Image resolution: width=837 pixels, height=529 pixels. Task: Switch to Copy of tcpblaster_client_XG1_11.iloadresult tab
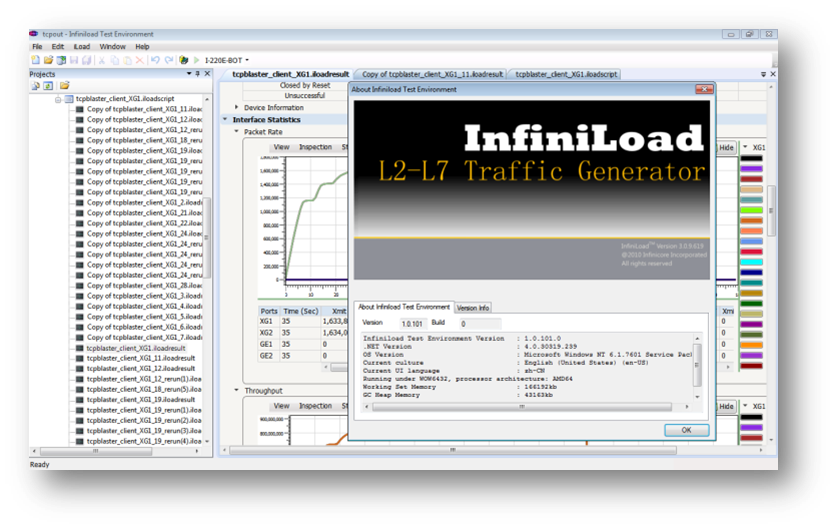[x=432, y=74]
